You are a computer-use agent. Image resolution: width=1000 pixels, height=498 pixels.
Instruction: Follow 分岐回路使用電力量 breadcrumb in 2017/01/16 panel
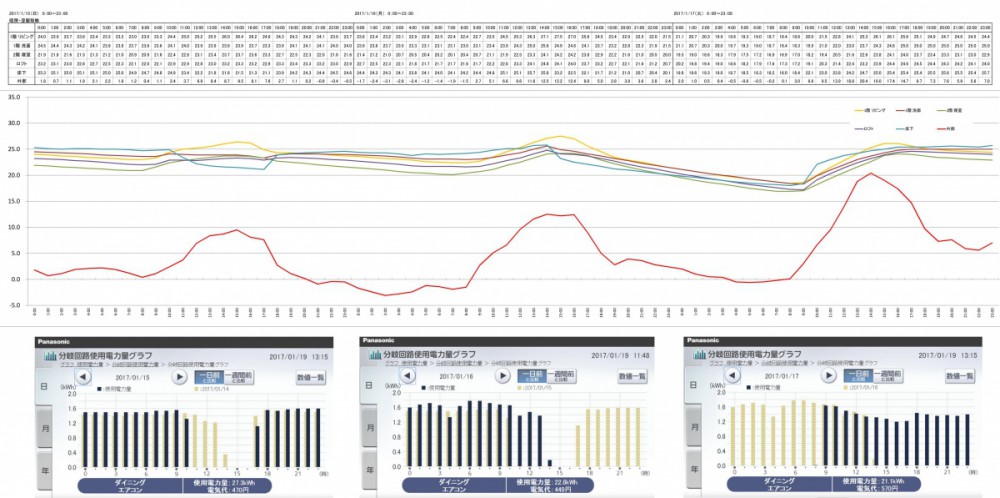tap(457, 363)
